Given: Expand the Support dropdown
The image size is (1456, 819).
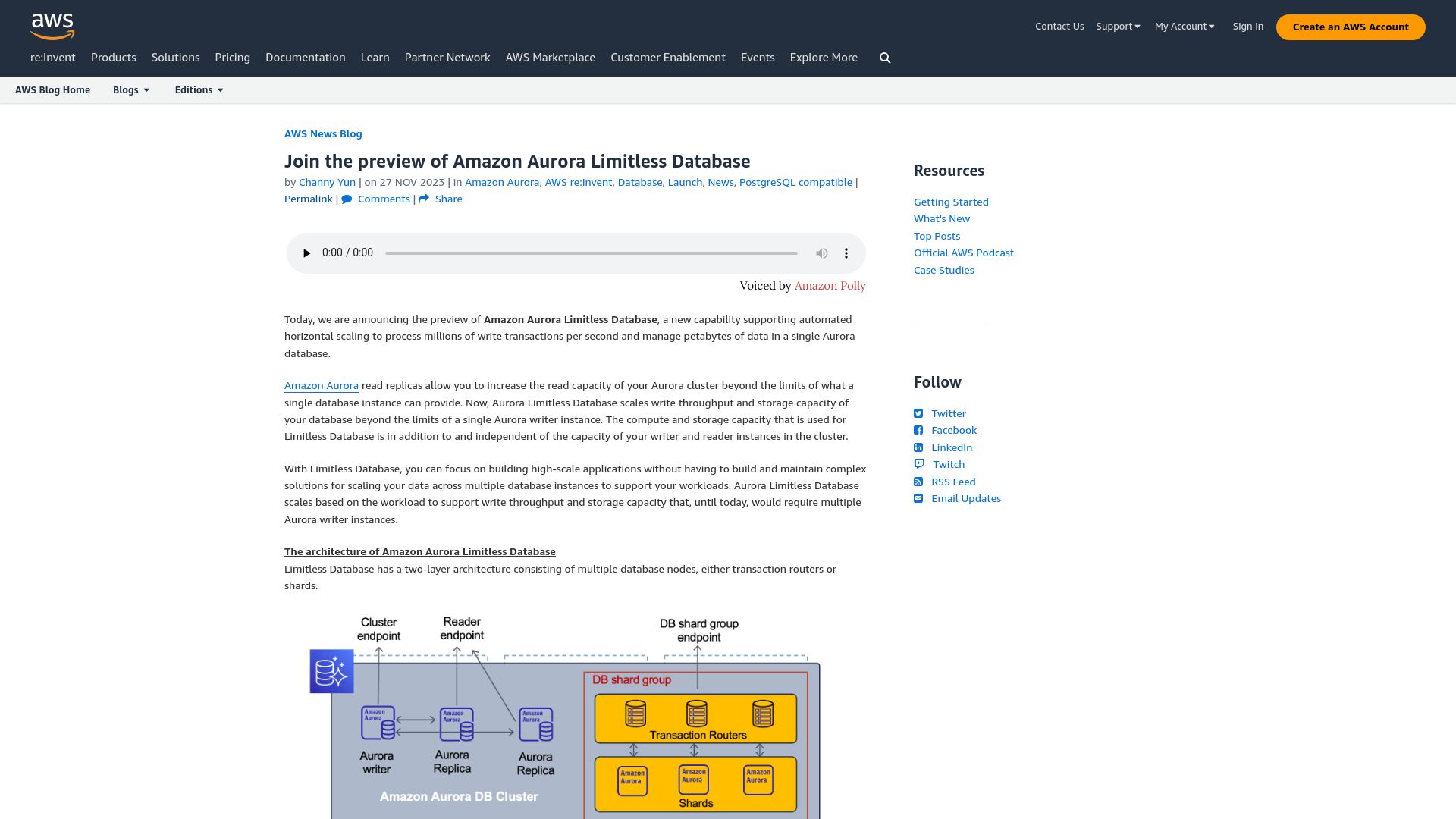Looking at the screenshot, I should point(1118,27).
